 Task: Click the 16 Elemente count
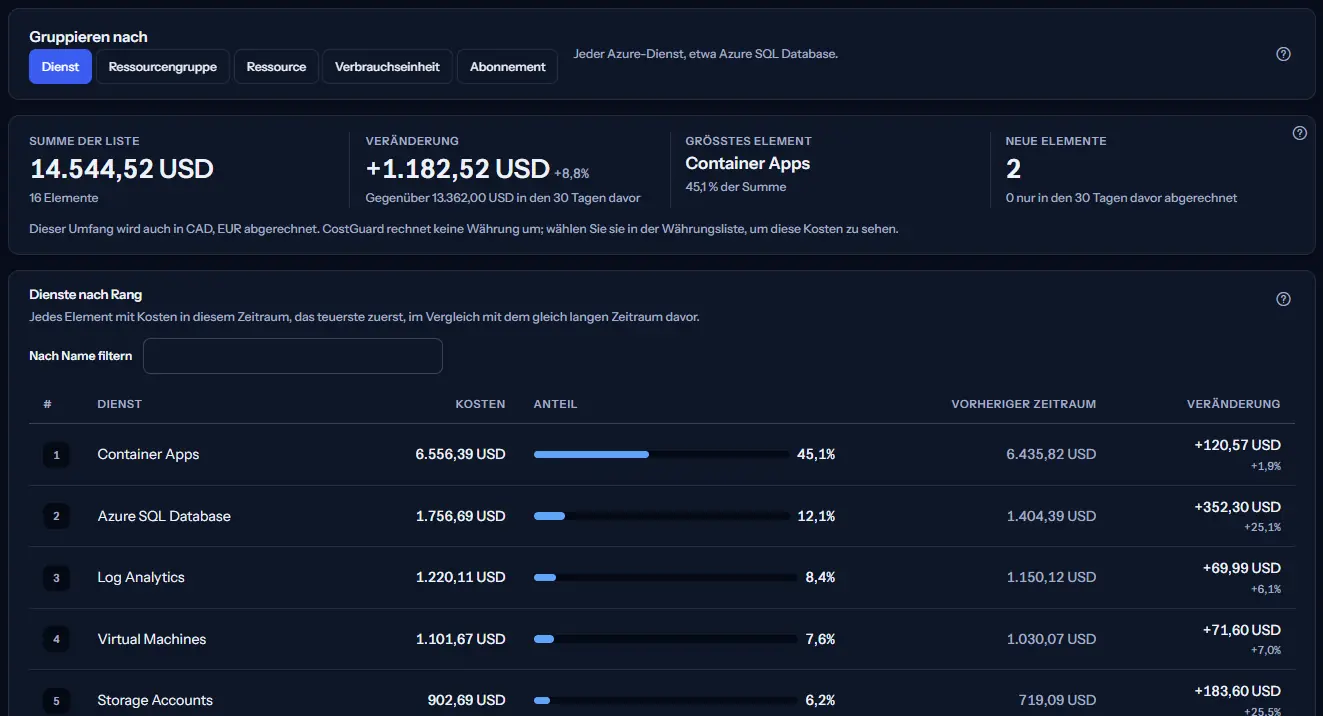(64, 198)
